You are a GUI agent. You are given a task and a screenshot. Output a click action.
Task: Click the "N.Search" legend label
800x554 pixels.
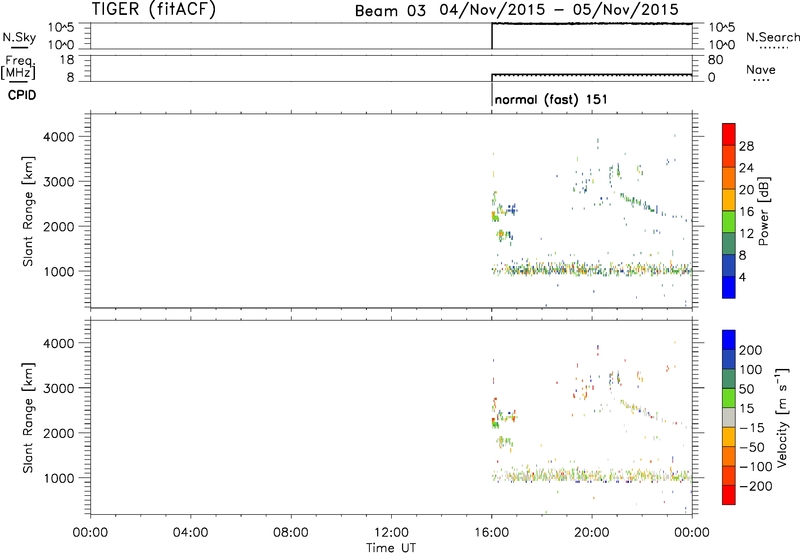(772, 37)
